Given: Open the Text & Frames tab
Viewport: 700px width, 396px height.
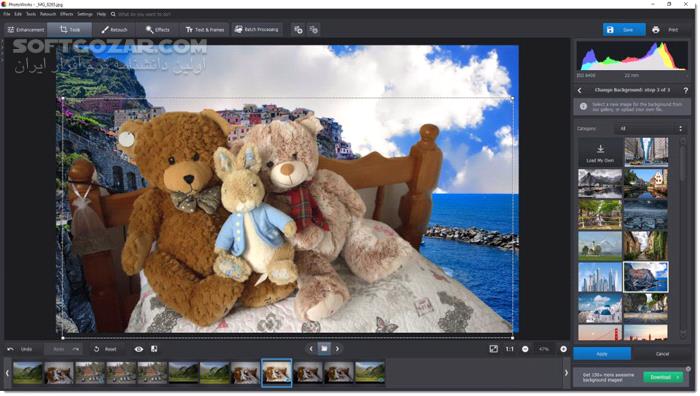Looking at the screenshot, I should pos(205,30).
